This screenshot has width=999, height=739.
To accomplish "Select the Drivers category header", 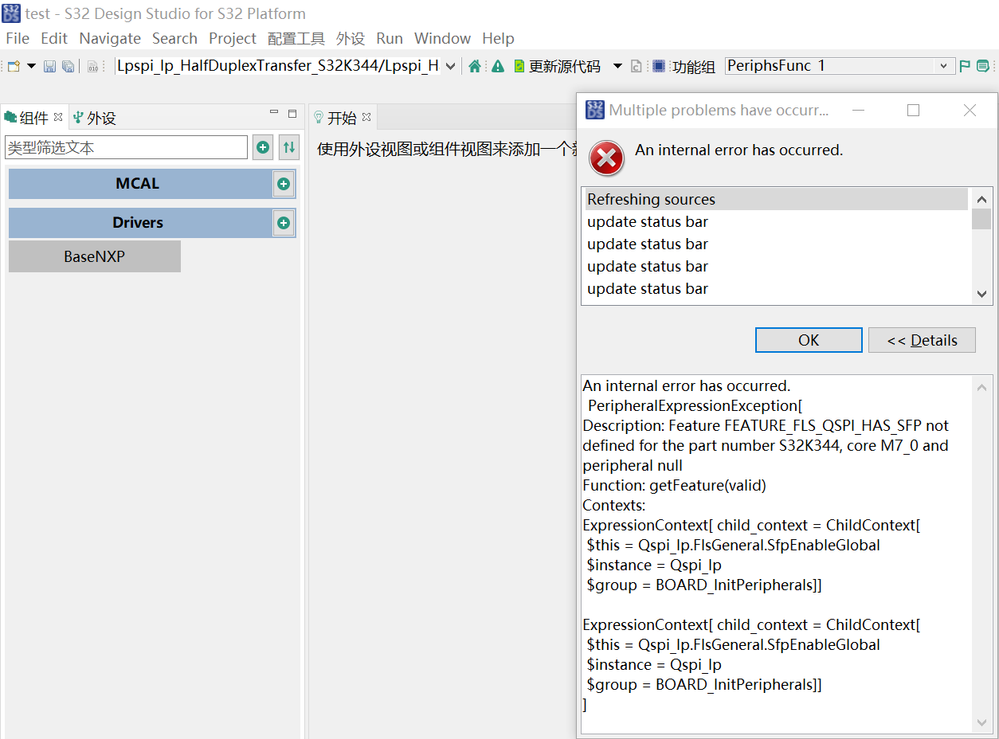I will click(x=140, y=222).
